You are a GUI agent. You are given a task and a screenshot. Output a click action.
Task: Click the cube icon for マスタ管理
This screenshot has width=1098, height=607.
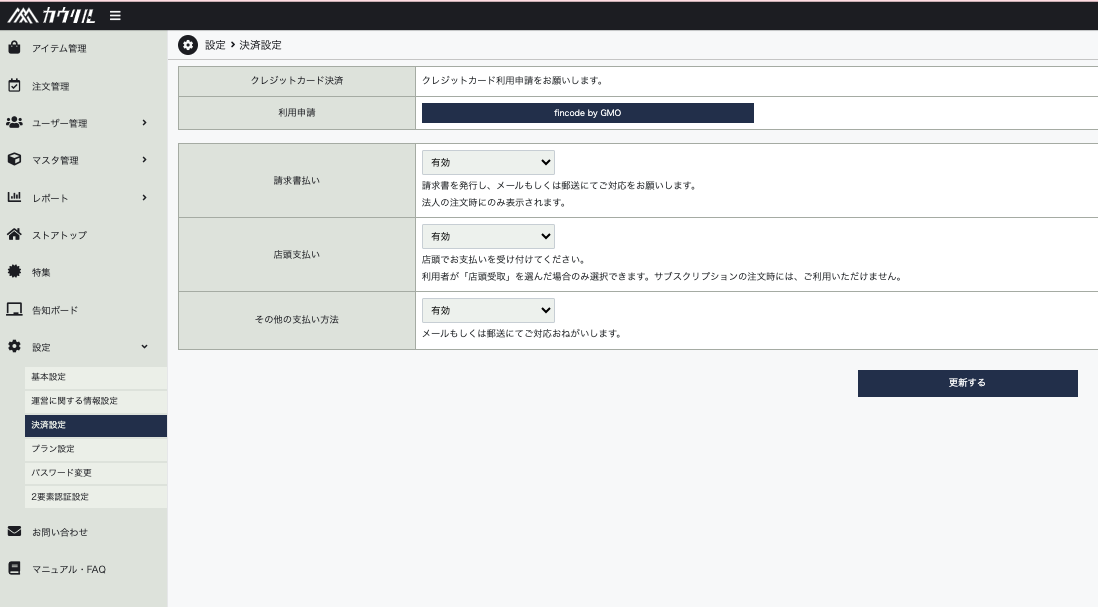pos(14,160)
